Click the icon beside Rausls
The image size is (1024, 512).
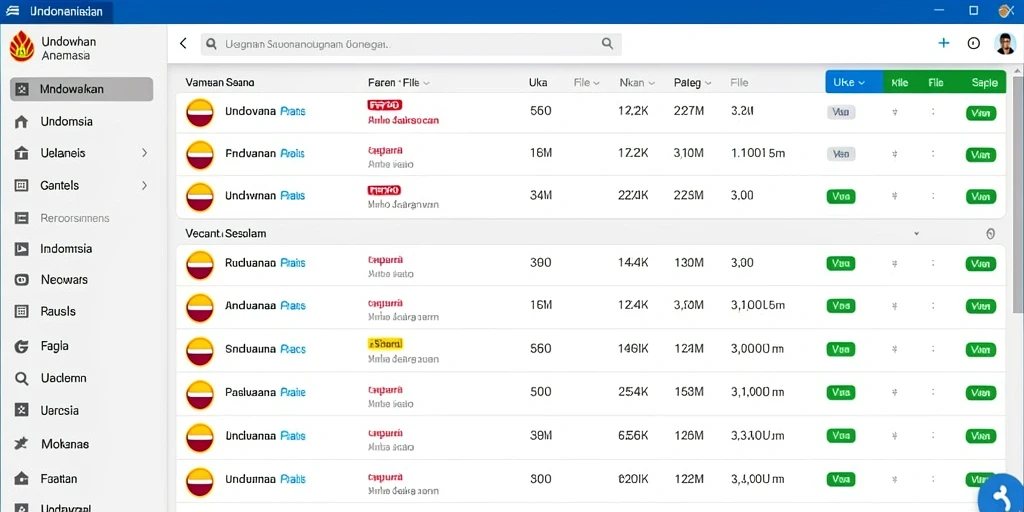[x=21, y=312]
